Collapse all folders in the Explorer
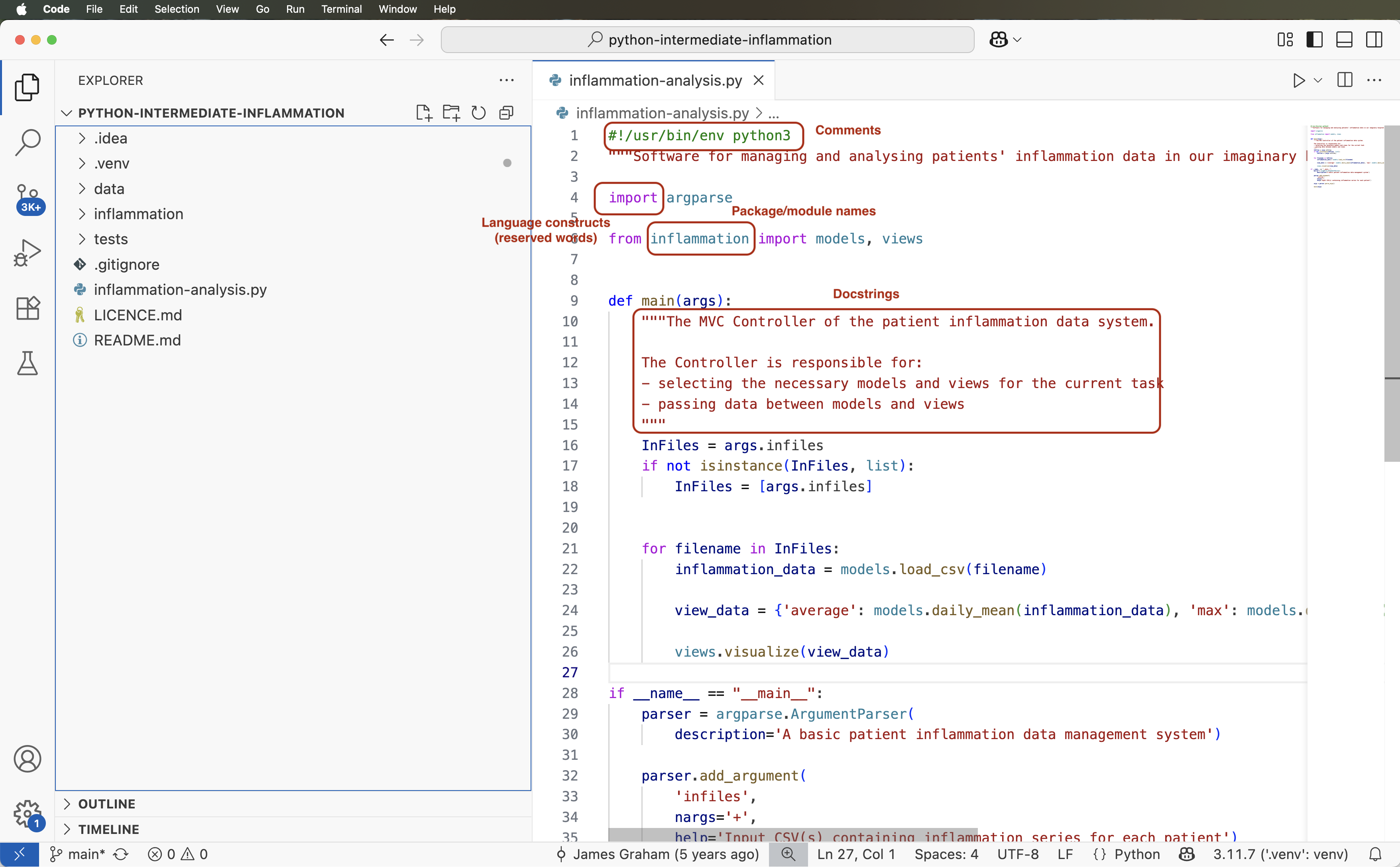Image resolution: width=1400 pixels, height=867 pixels. click(506, 112)
